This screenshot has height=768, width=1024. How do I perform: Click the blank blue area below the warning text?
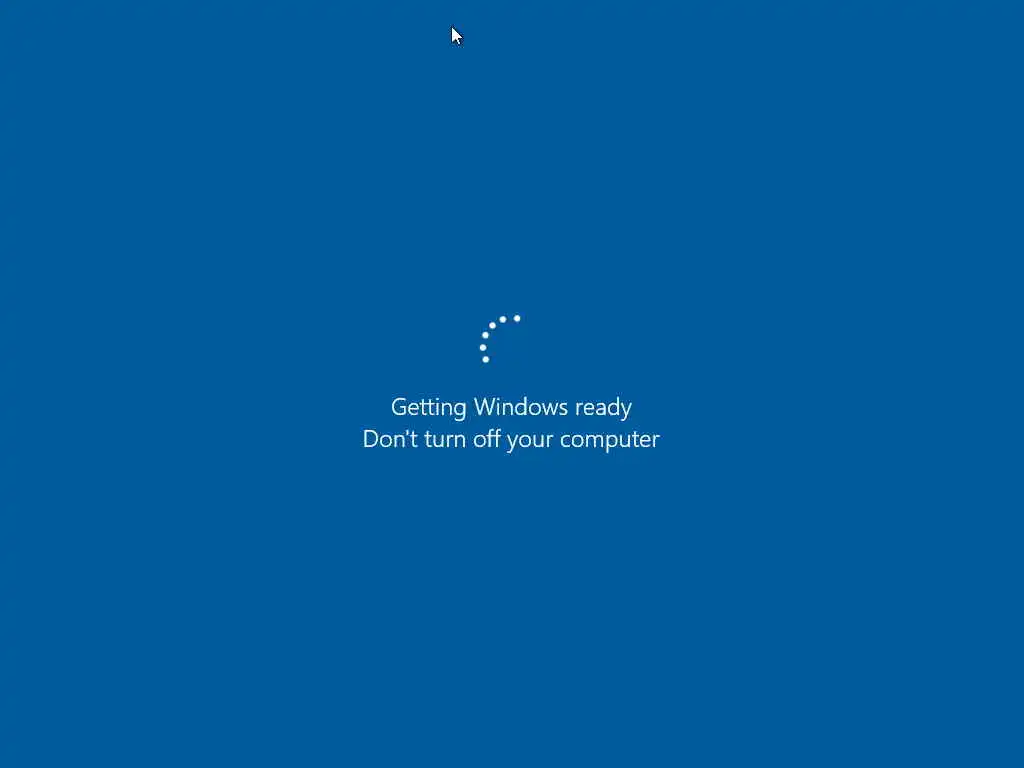[511, 588]
